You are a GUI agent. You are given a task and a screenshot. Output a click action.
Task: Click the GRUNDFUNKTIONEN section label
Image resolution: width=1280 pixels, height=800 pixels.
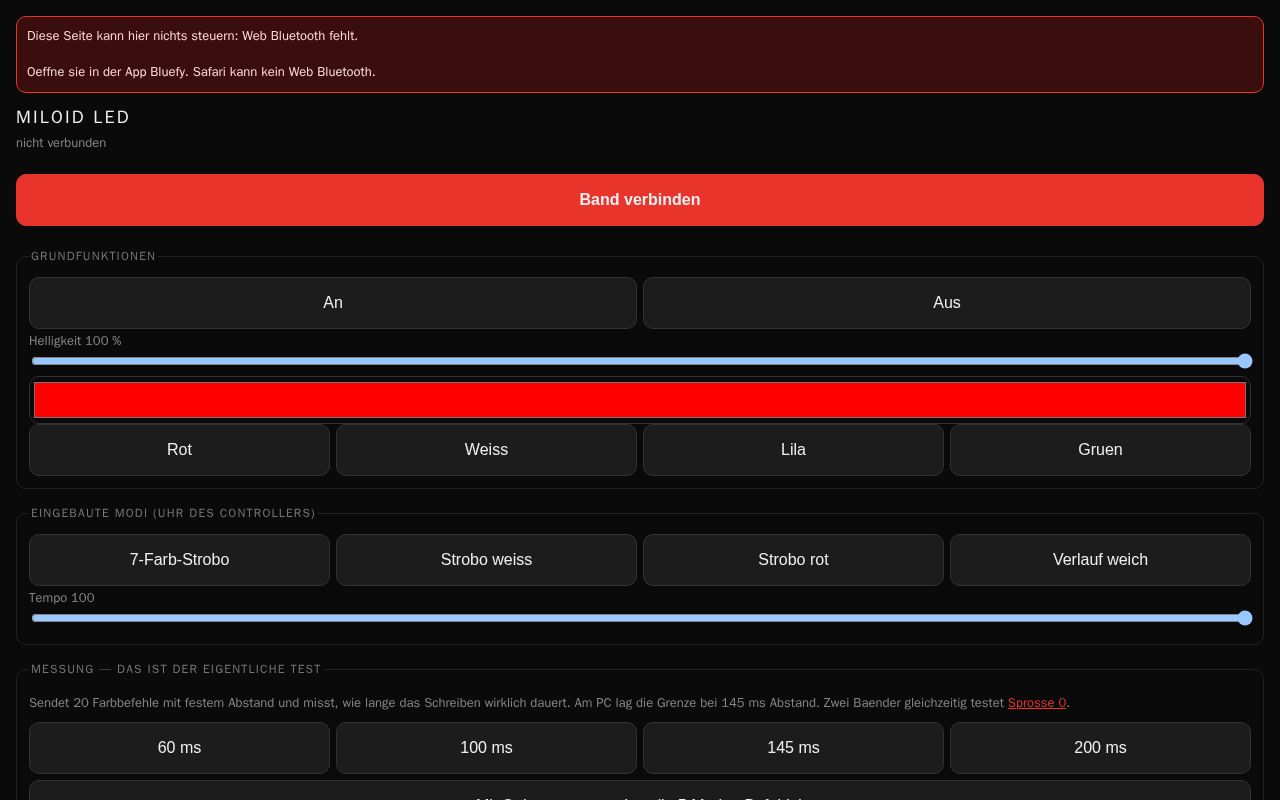point(93,256)
